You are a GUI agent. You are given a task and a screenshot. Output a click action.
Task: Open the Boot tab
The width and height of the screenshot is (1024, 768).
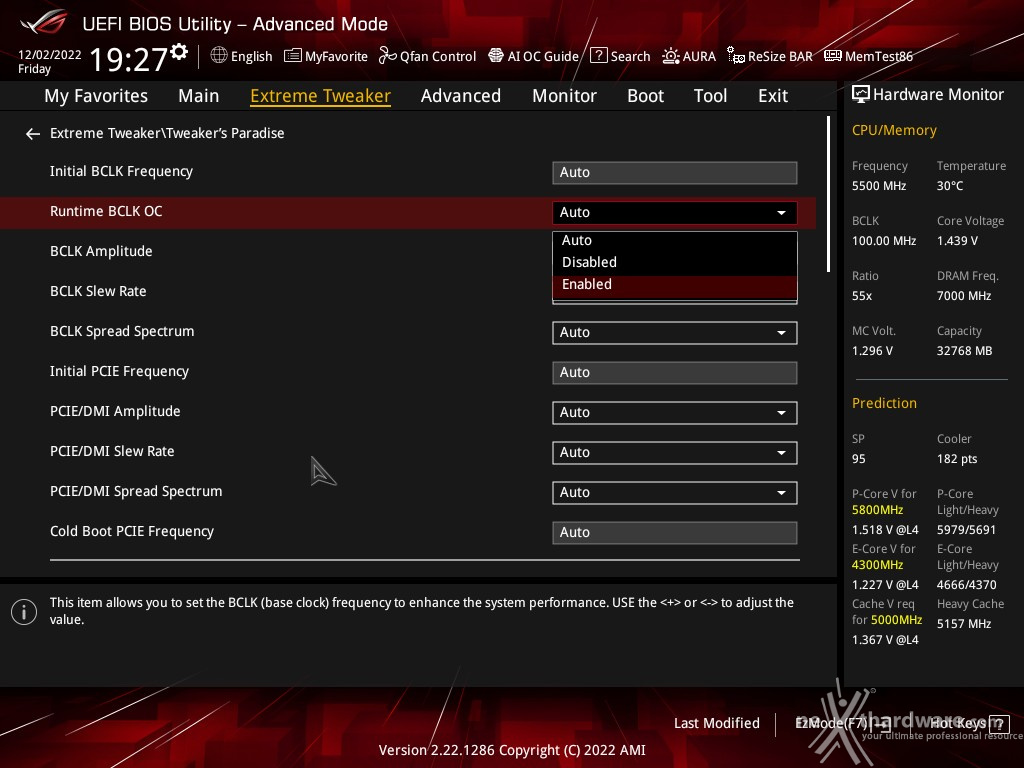pyautogui.click(x=645, y=96)
